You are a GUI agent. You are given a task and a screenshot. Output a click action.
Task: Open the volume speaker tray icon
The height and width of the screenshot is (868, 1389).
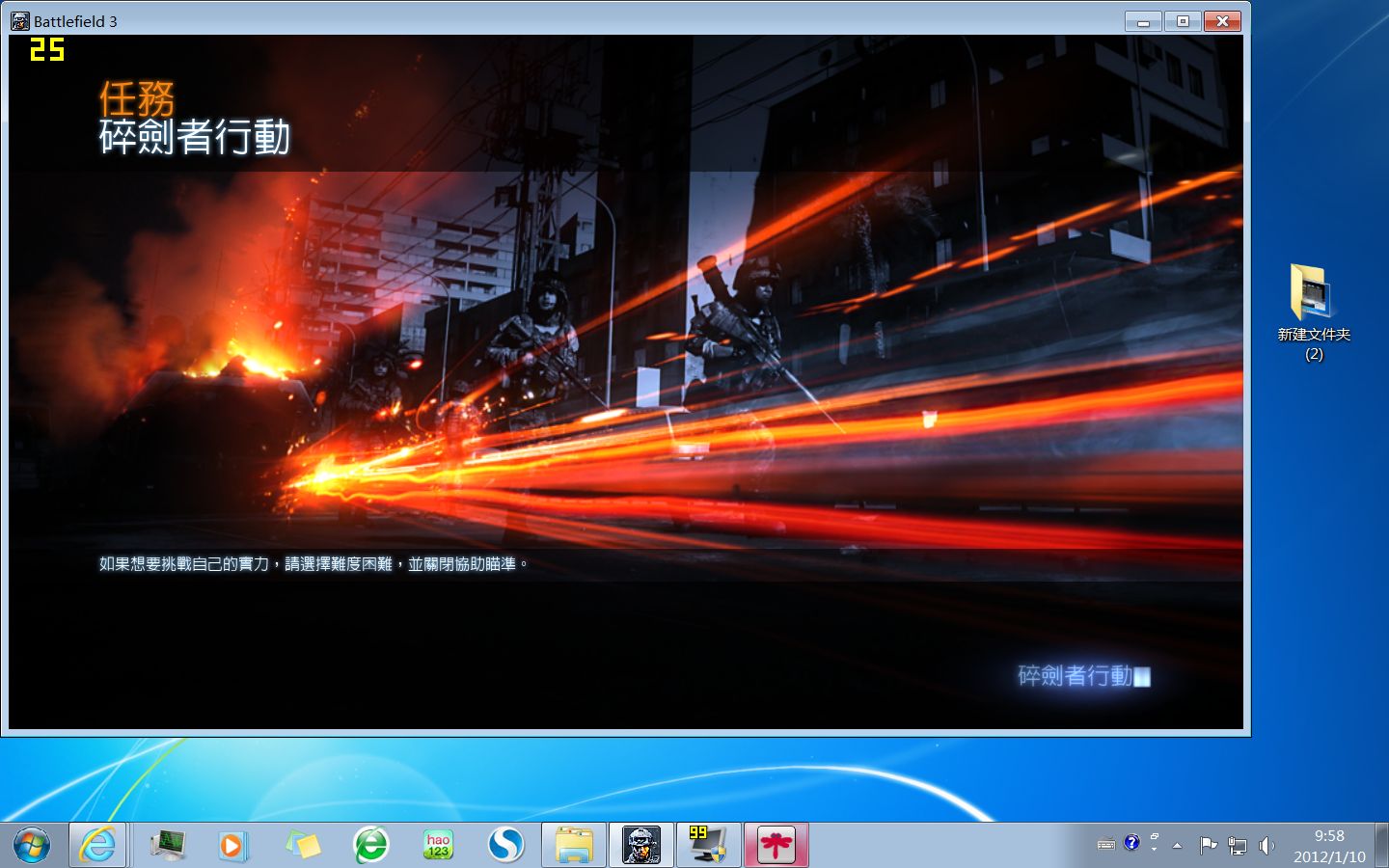click(1266, 846)
